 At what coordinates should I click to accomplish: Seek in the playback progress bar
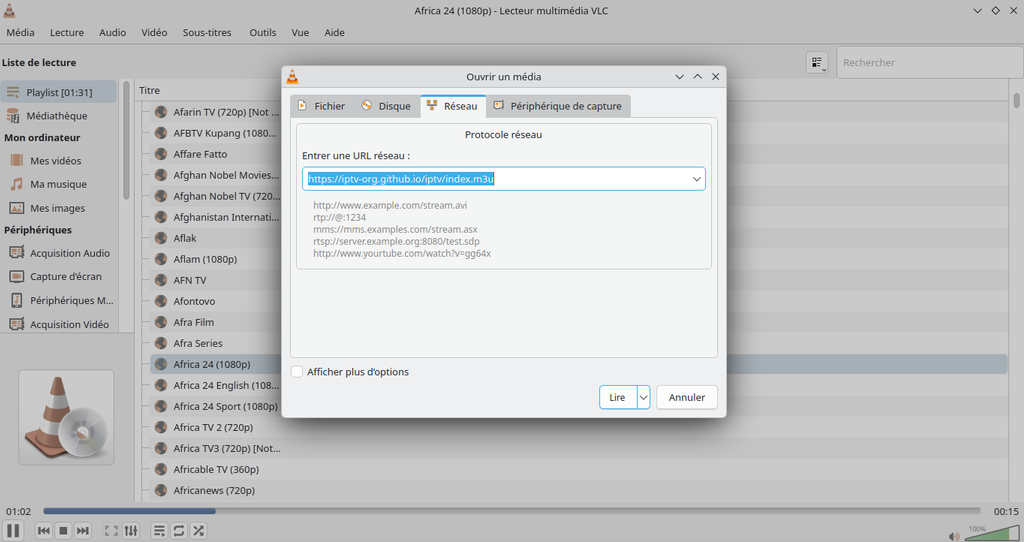[x=511, y=511]
